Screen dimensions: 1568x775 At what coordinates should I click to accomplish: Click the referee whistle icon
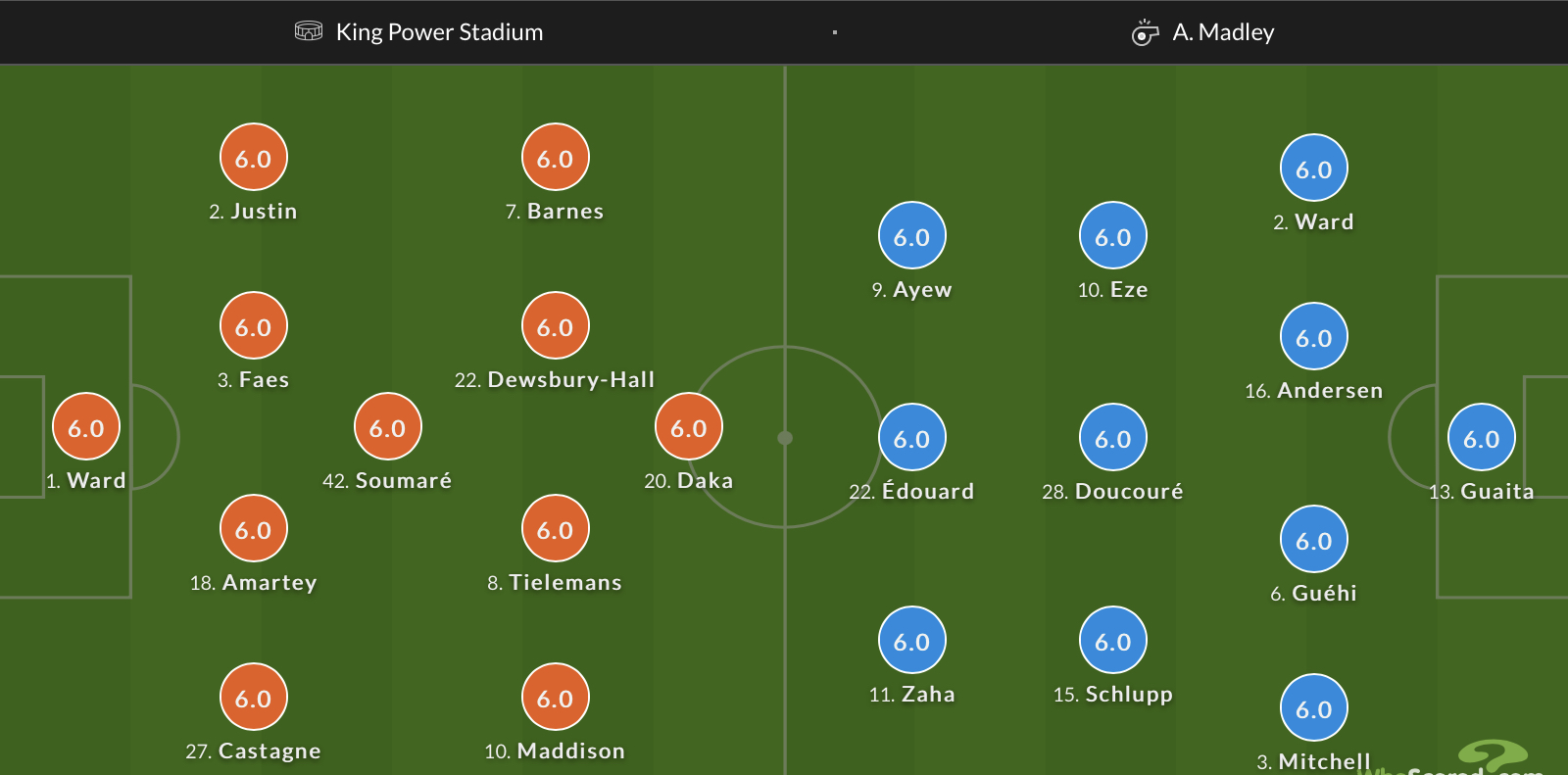(1145, 33)
